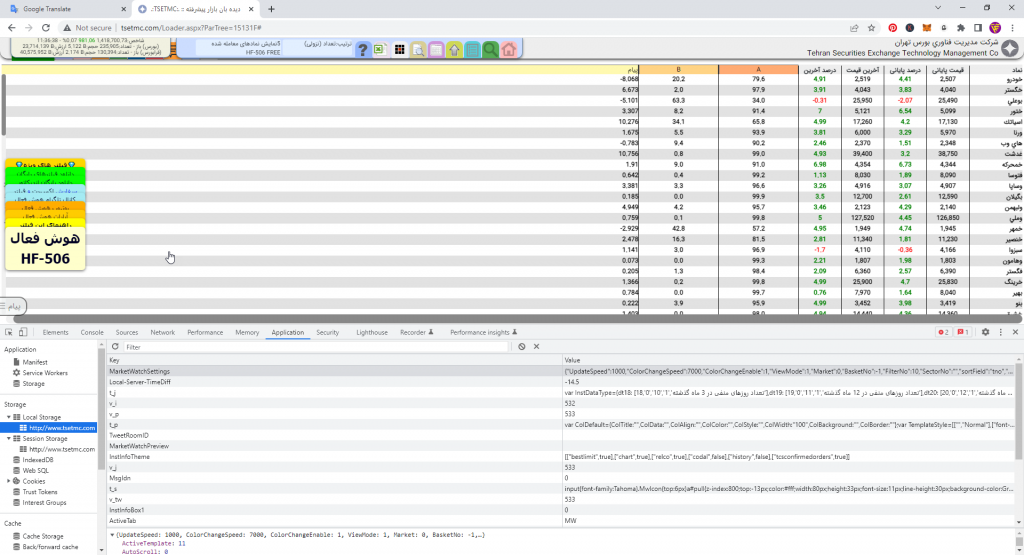Toggle the browser side panel button

point(977,28)
